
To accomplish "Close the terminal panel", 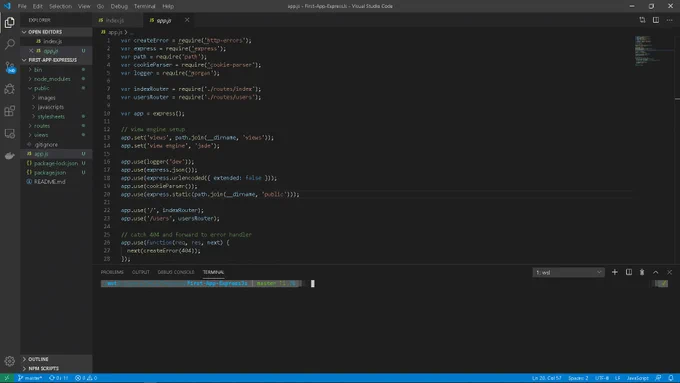I will pyautogui.click(x=670, y=272).
